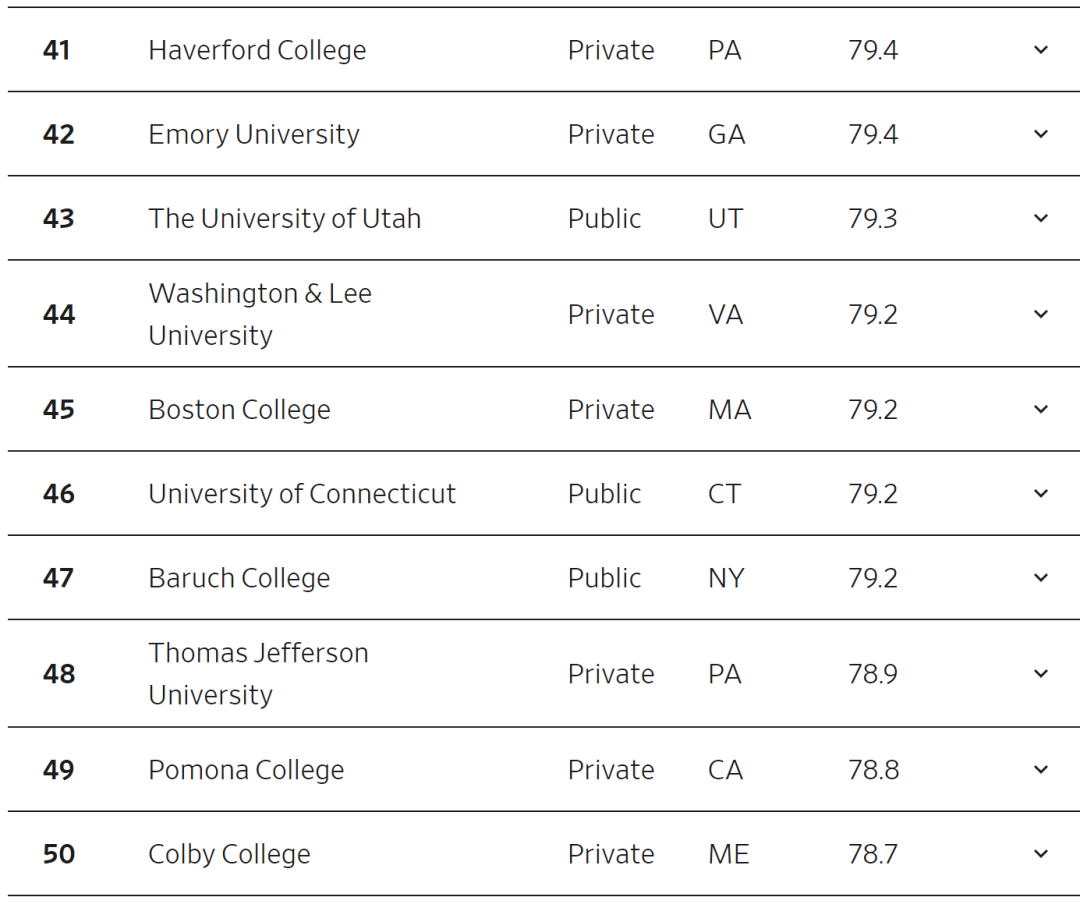
Task: Expand Washington & Lee University row chevron
Action: coord(1041,314)
